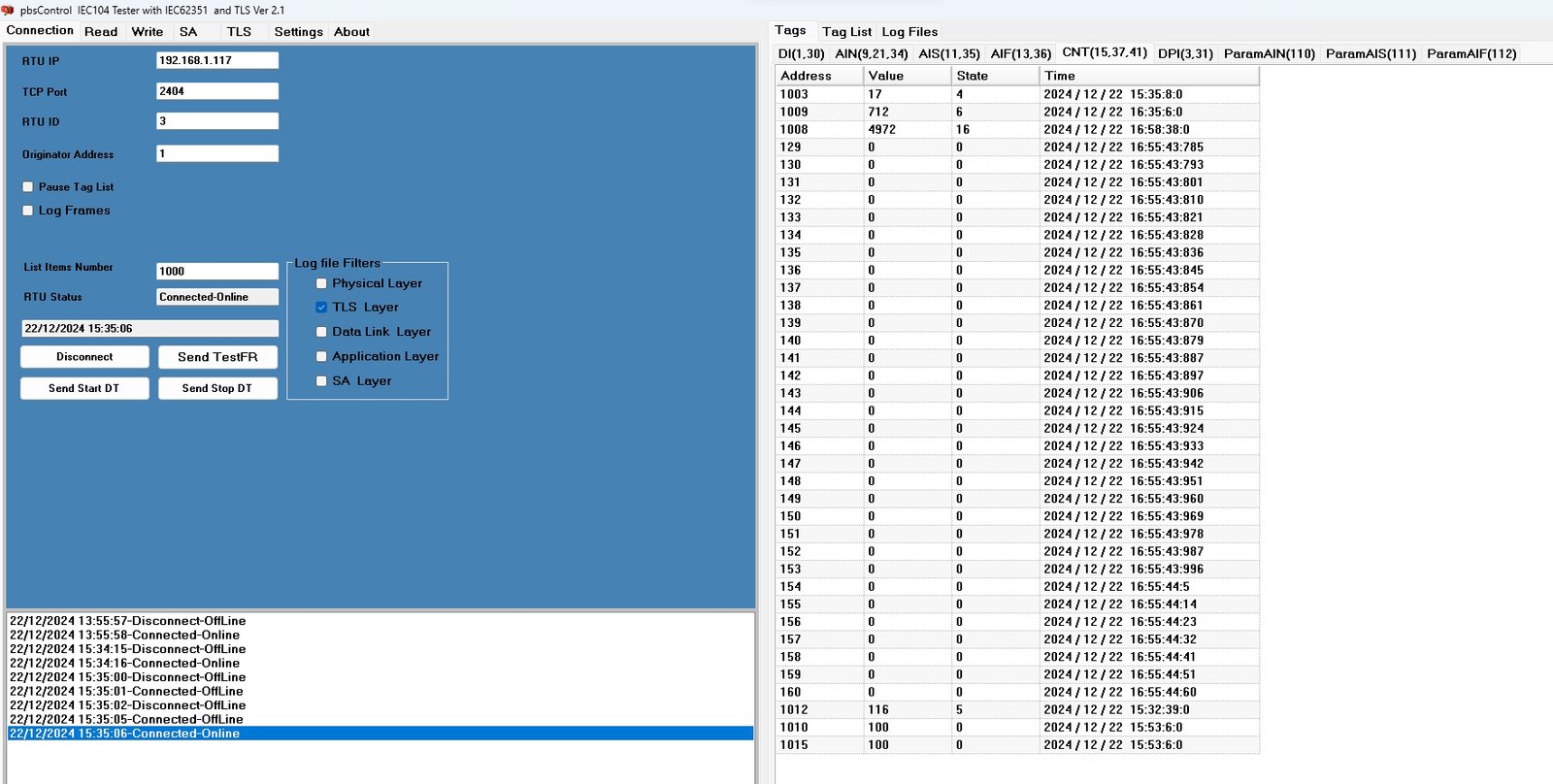Open the TLS menu

coord(239,32)
